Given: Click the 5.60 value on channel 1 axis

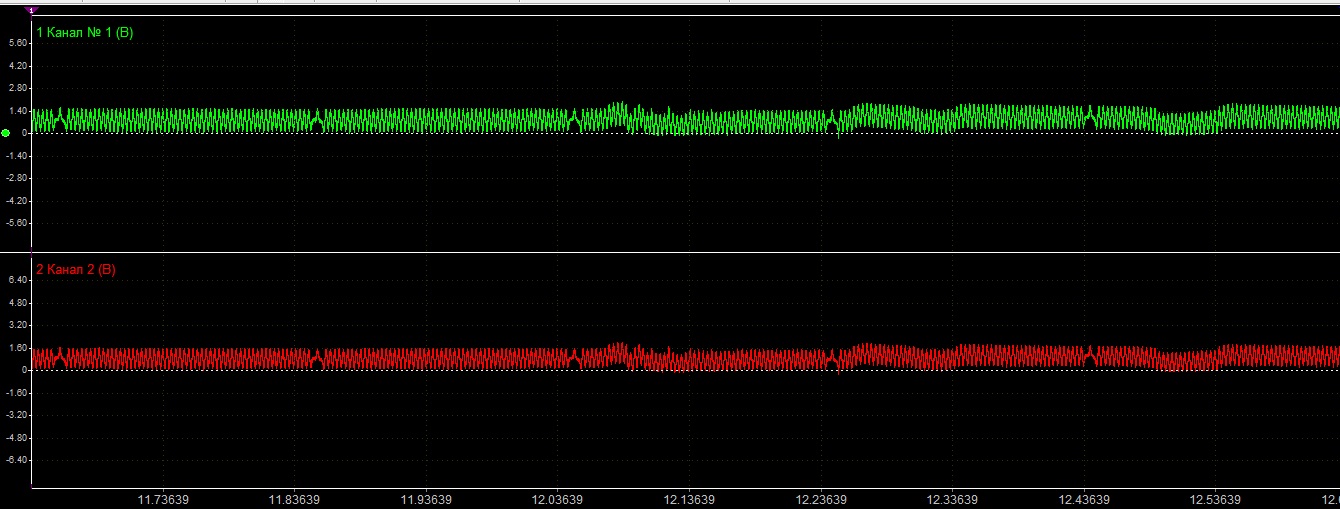Looking at the screenshot, I should (x=17, y=43).
